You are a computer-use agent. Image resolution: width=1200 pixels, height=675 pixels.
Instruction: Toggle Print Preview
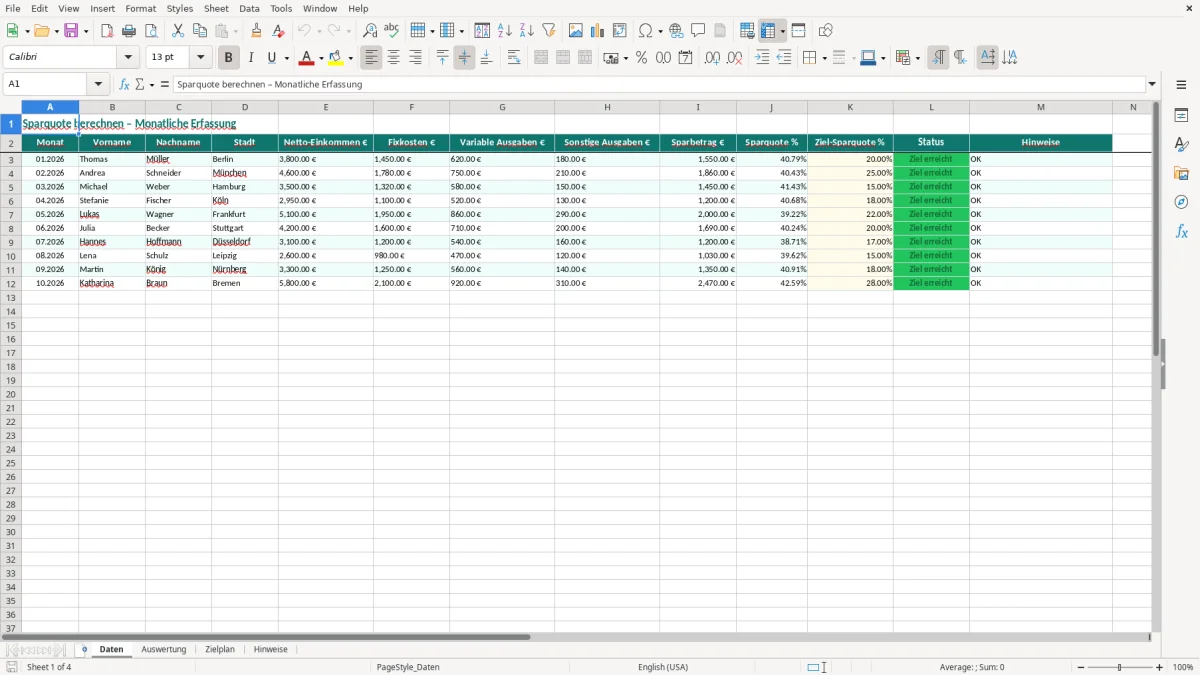point(151,31)
